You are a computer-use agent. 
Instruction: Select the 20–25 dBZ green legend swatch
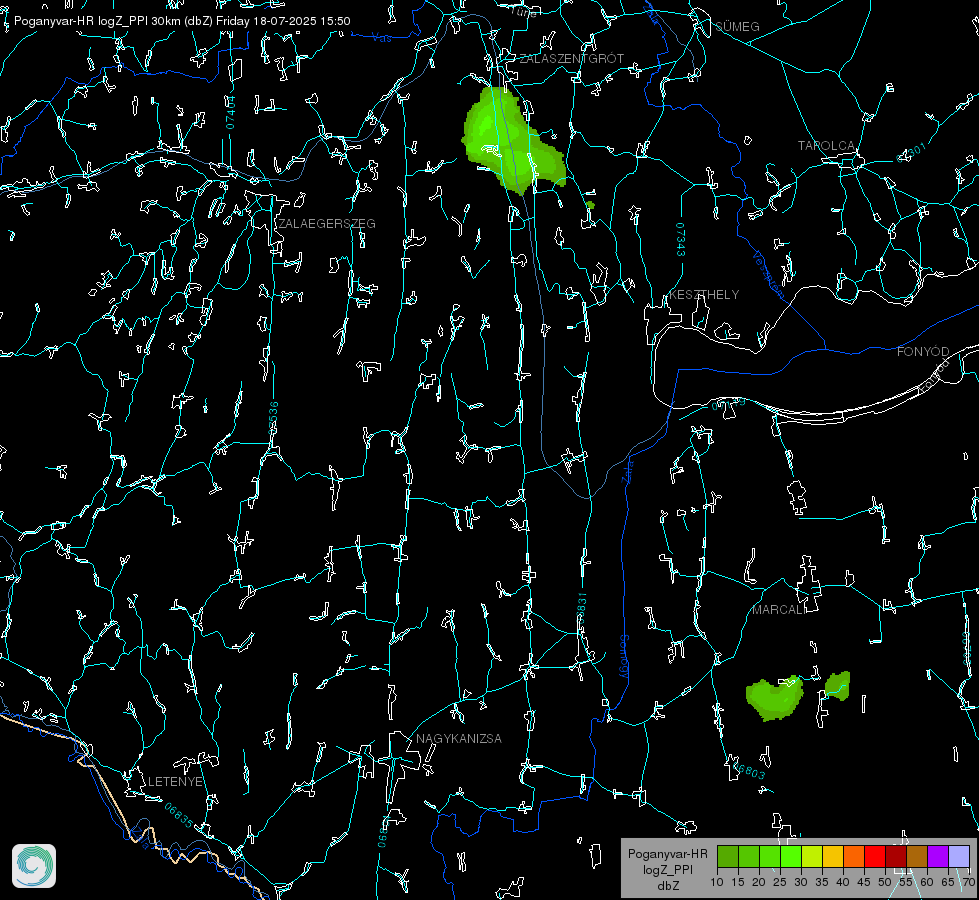[770, 856]
